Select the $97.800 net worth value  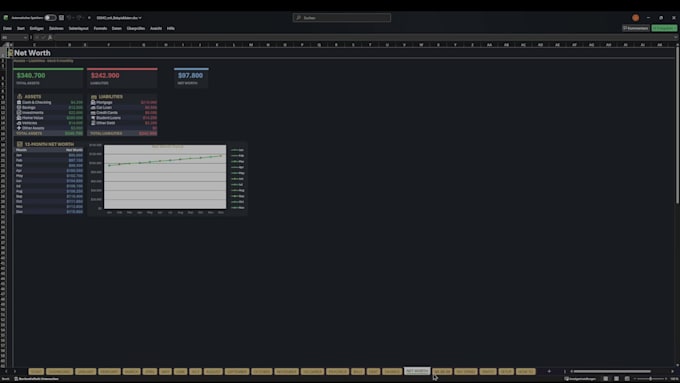coord(190,75)
